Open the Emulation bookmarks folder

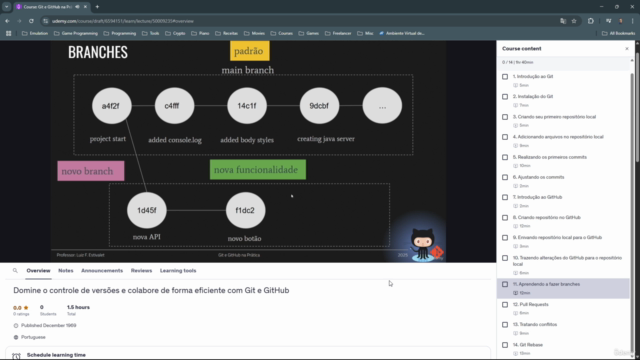pyautogui.click(x=35, y=33)
